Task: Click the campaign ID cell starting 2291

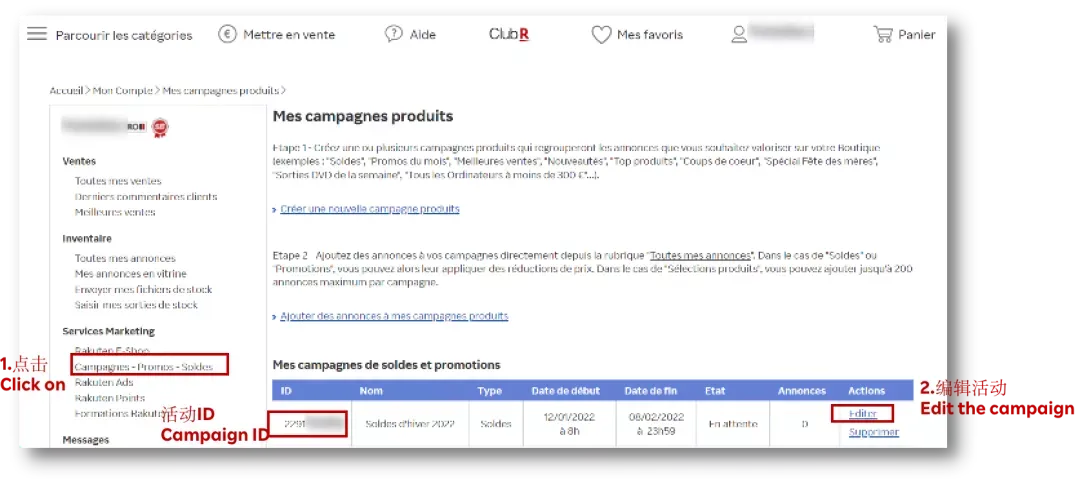Action: click(x=312, y=424)
